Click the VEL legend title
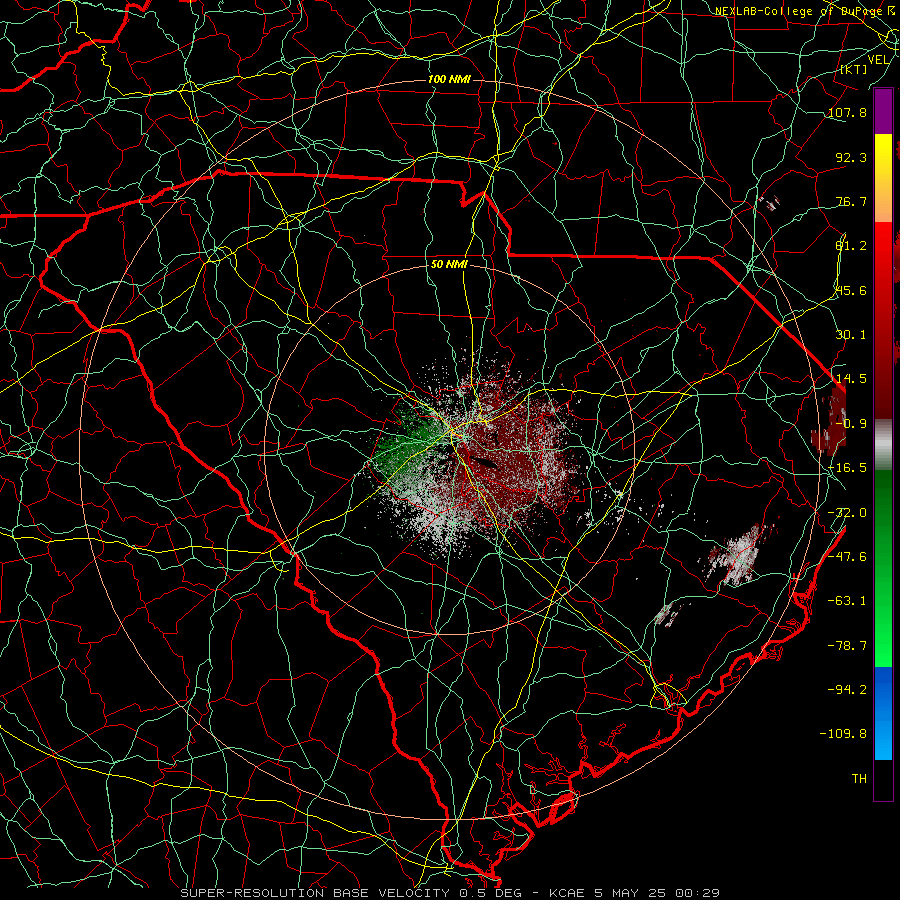This screenshot has width=900, height=900. pos(878,60)
